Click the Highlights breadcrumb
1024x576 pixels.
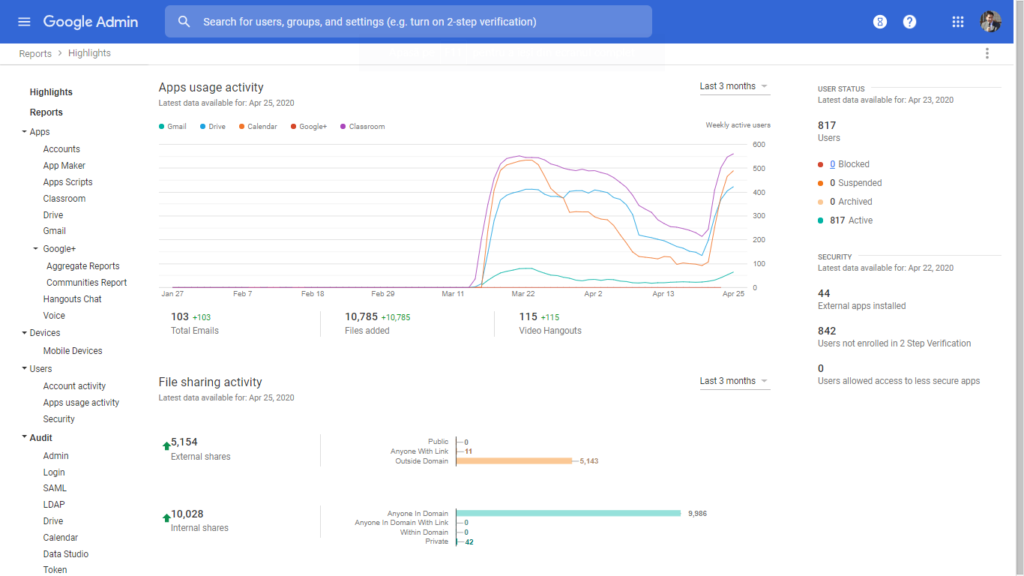click(x=89, y=54)
